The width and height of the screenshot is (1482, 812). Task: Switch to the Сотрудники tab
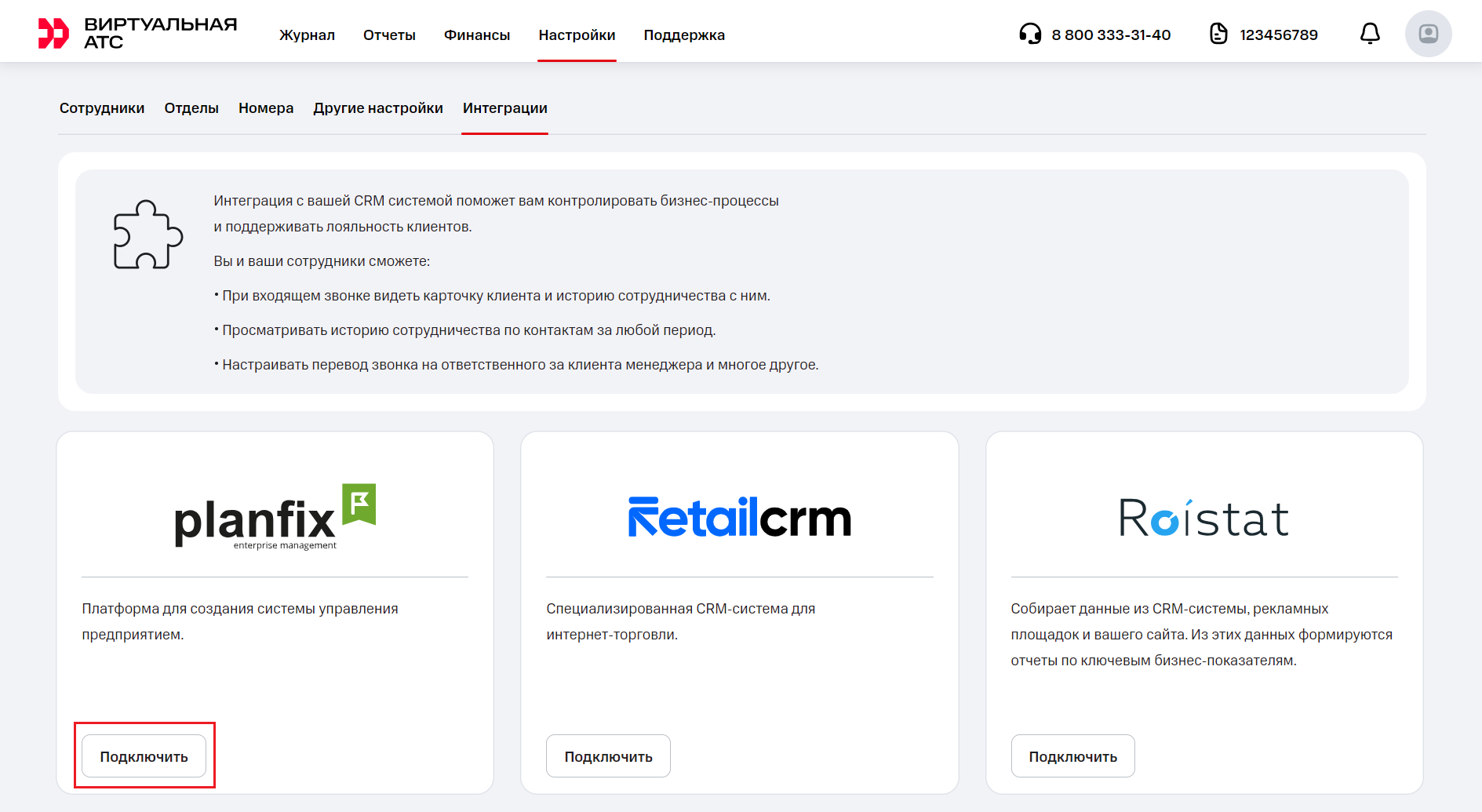click(102, 108)
